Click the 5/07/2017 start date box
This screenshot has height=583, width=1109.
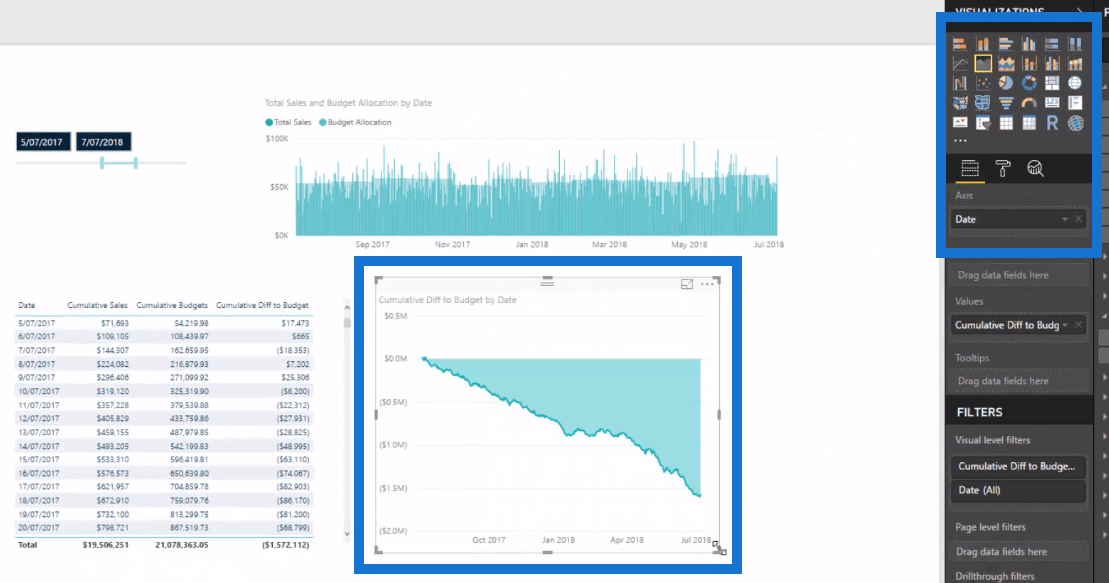click(x=42, y=142)
